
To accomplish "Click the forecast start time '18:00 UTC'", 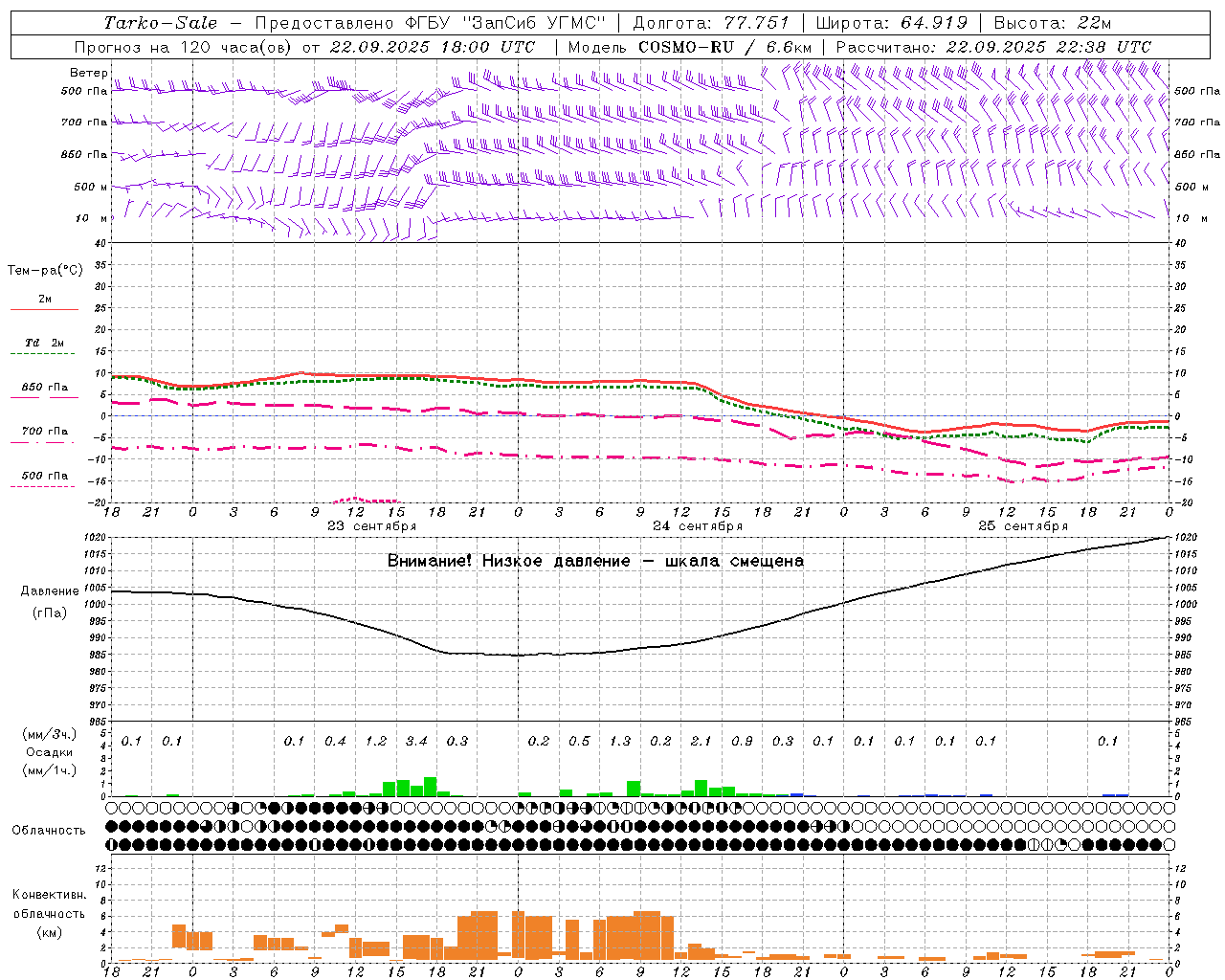I will pyautogui.click(x=490, y=47).
